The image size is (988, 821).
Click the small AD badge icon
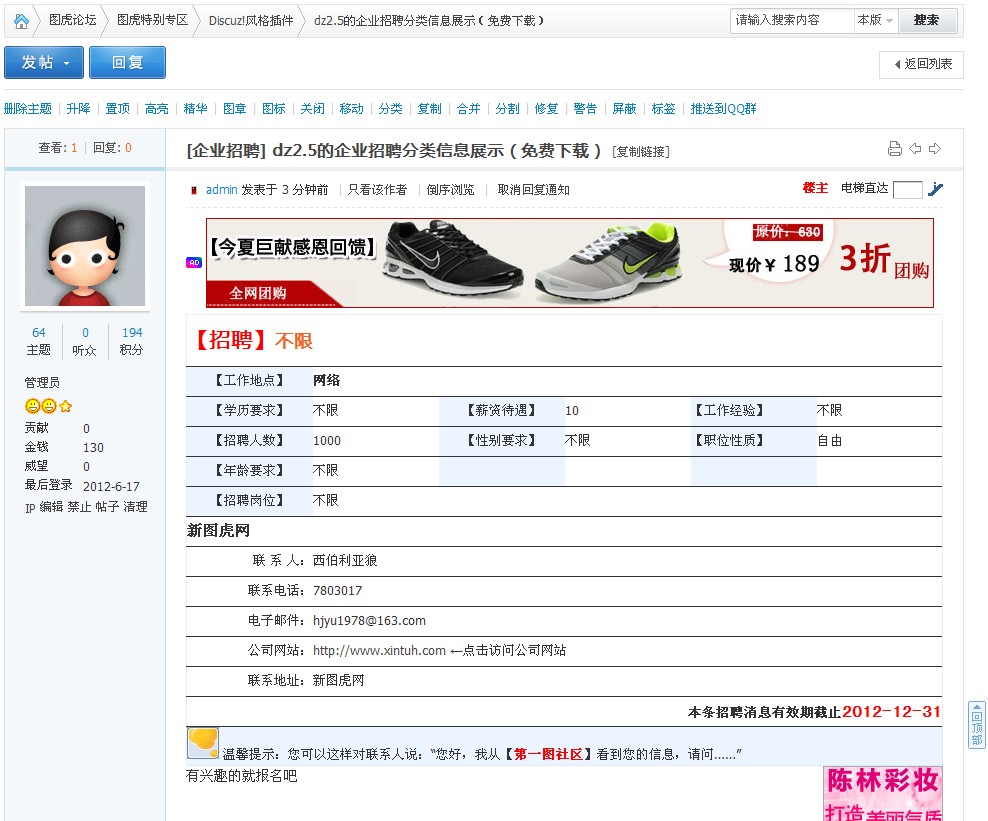194,263
